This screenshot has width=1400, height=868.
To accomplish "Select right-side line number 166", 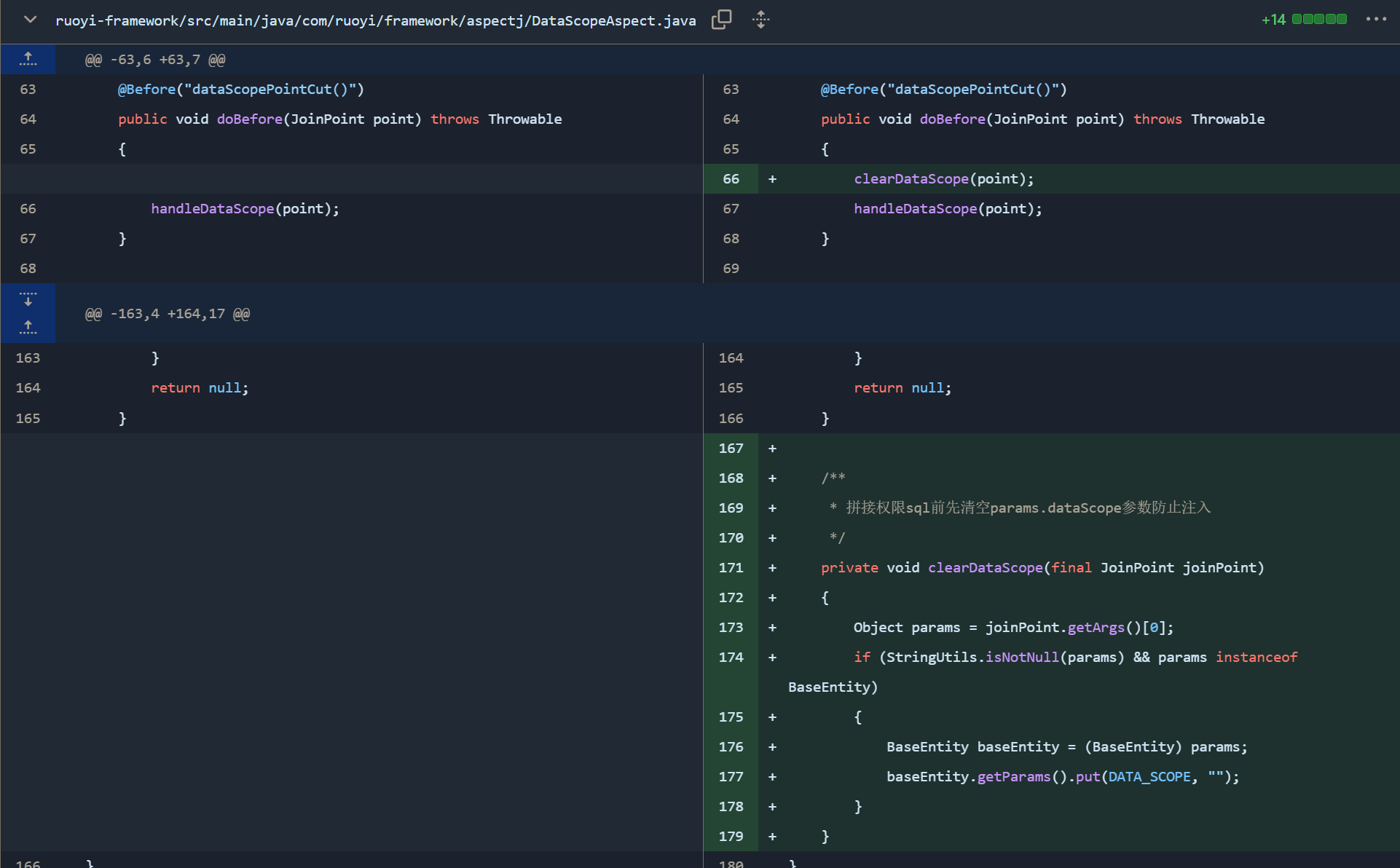I will click(731, 418).
